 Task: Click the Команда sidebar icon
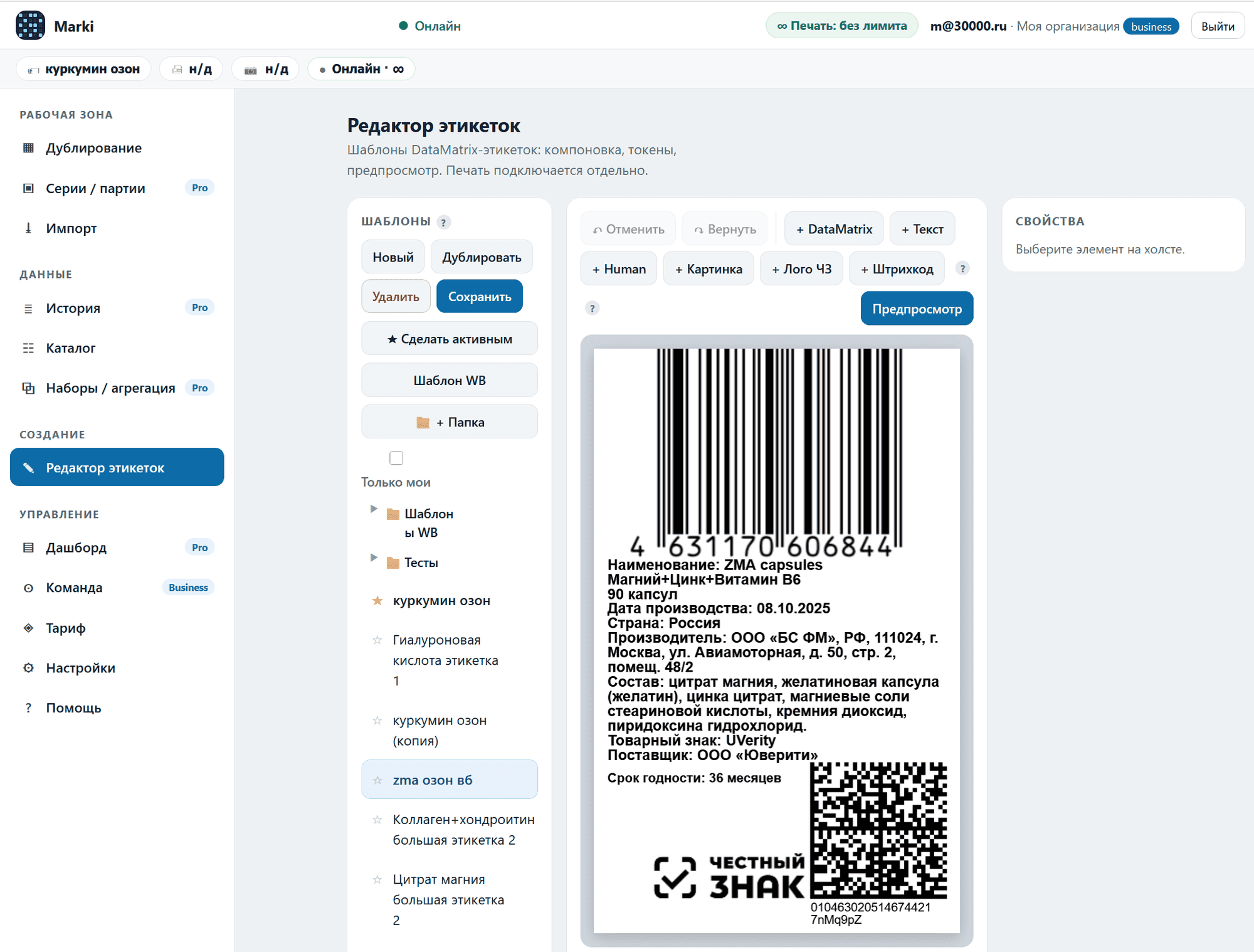click(28, 588)
